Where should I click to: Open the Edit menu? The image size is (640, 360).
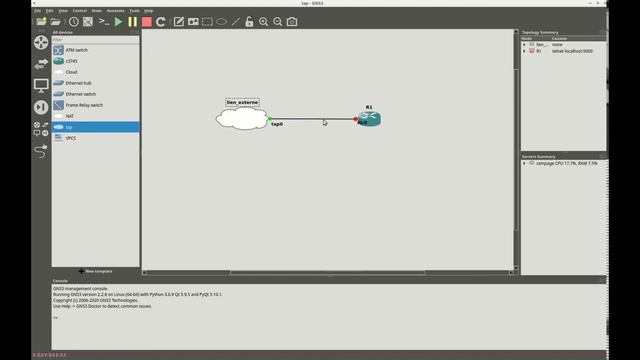[50, 11]
